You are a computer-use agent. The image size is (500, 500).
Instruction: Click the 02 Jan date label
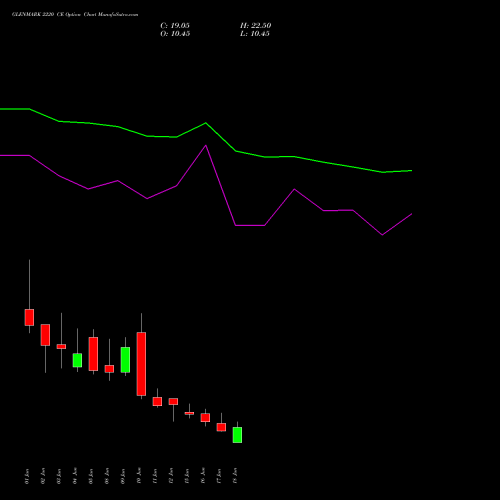(x=43, y=476)
